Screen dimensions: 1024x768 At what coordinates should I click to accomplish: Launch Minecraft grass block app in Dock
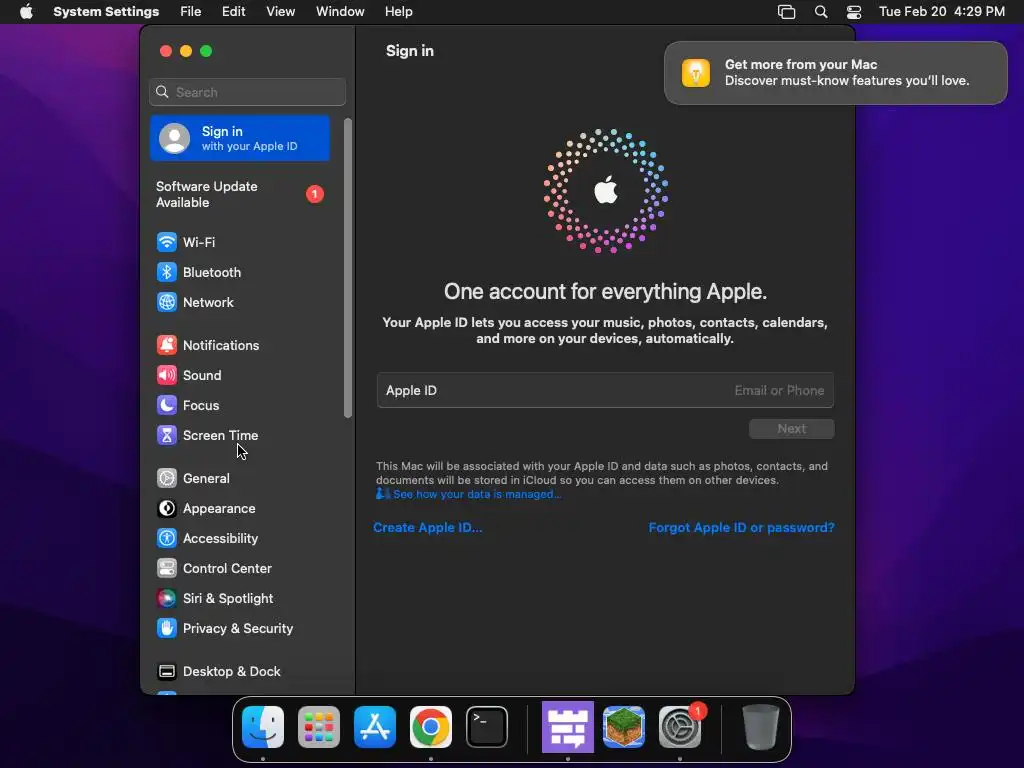(x=624, y=727)
